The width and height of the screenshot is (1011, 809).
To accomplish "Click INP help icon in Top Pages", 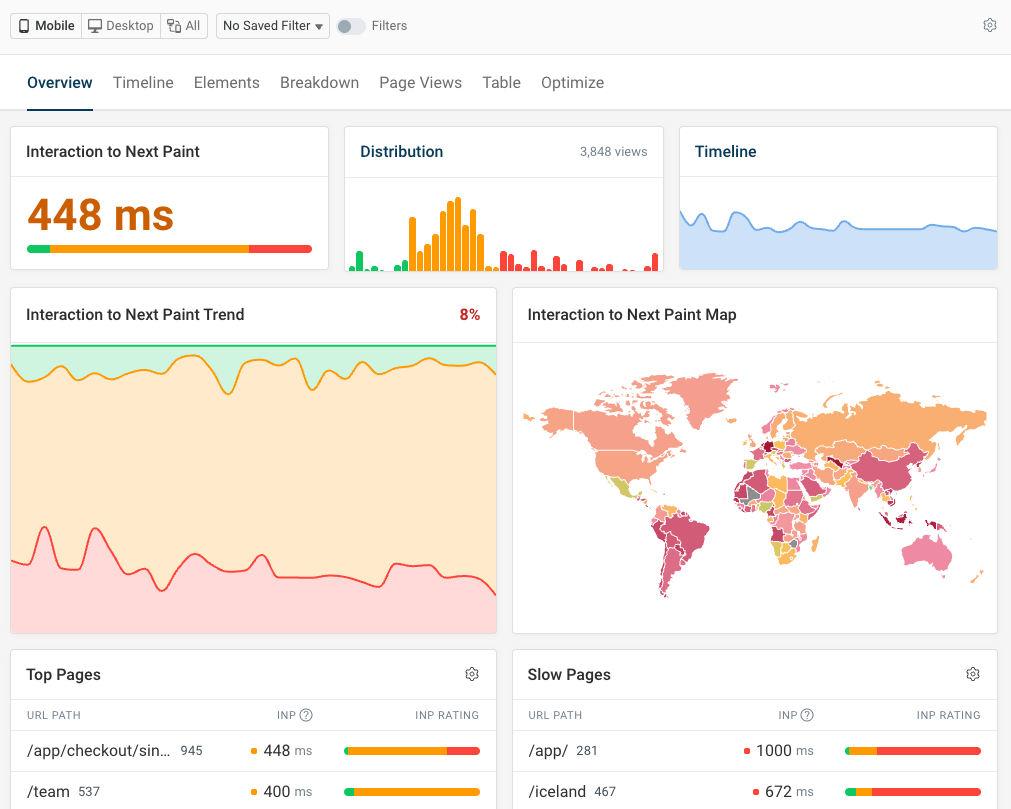I will coord(306,715).
